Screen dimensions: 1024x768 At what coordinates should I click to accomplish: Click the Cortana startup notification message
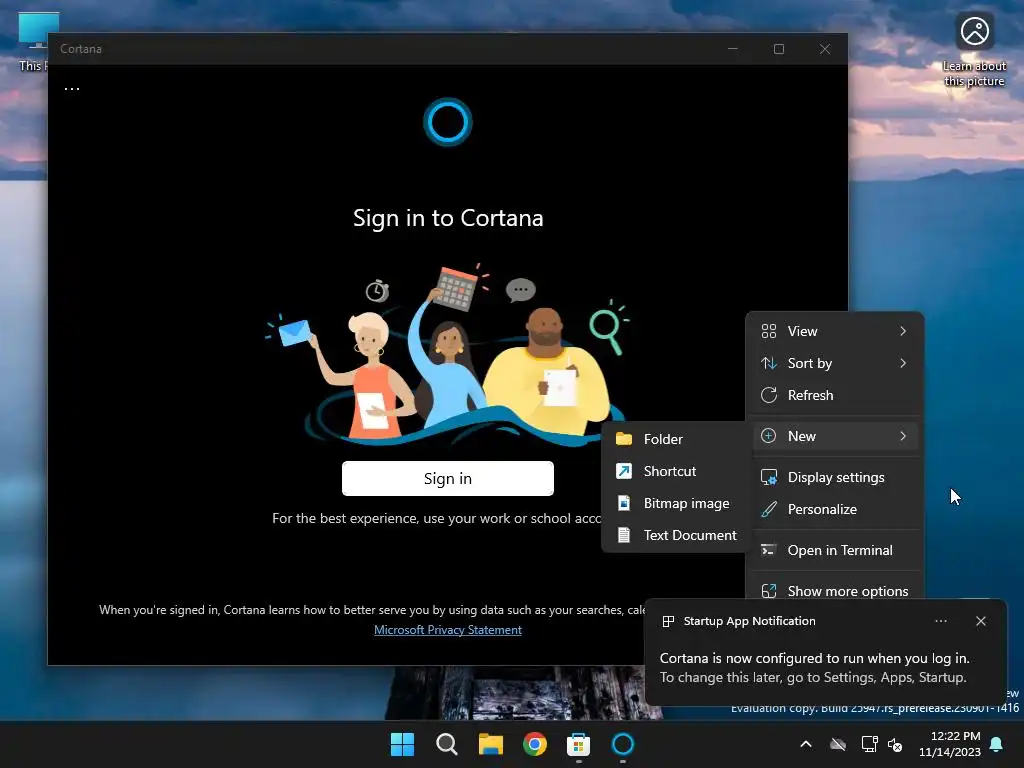[814, 667]
